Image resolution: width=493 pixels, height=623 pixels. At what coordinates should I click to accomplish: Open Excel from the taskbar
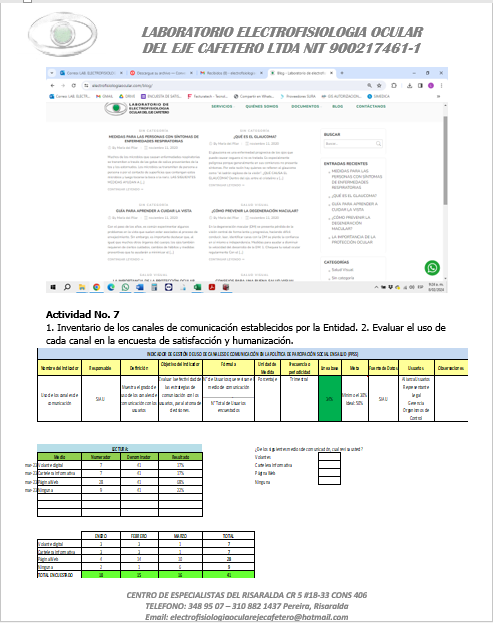click(x=197, y=287)
